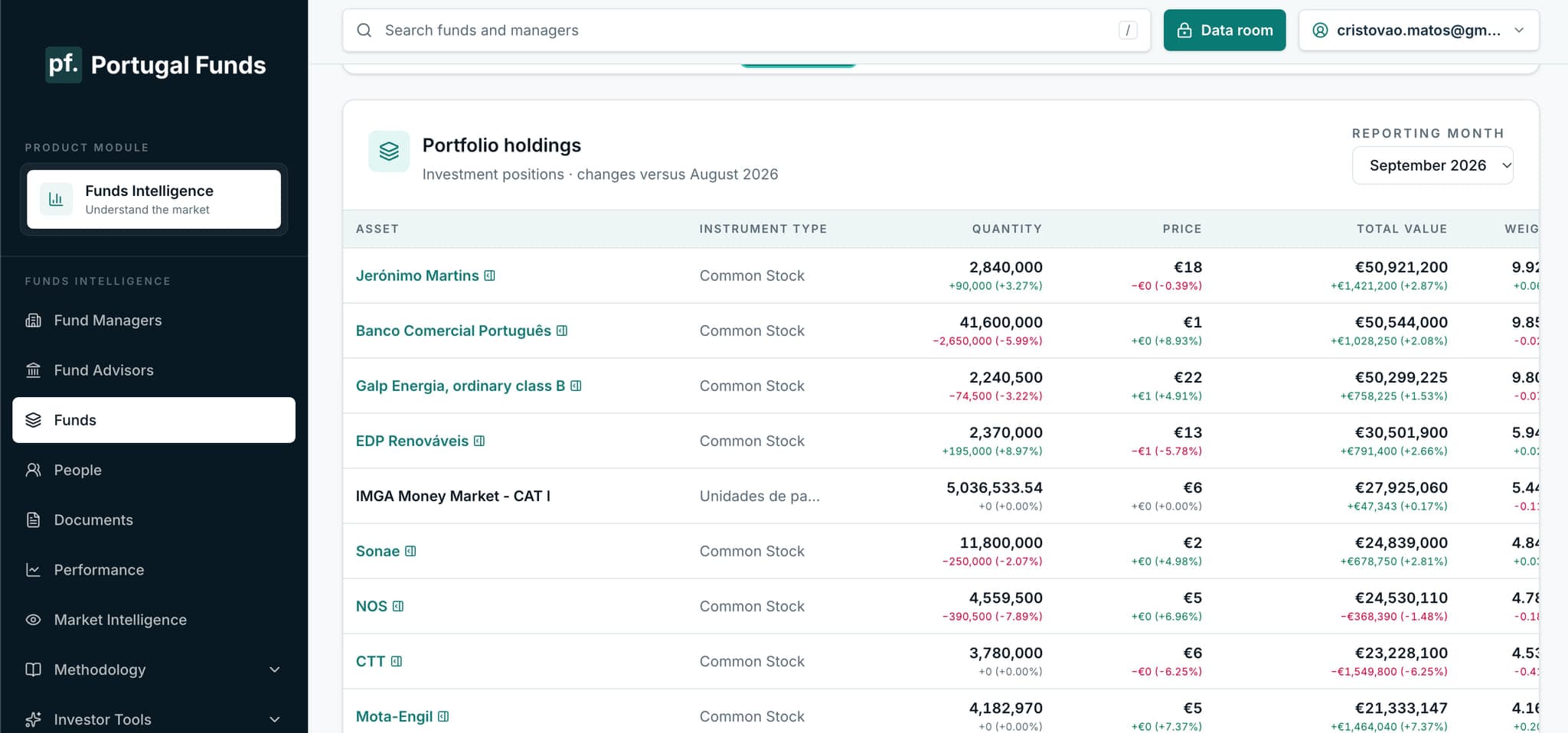1568x733 pixels.
Task: Click quantity 4,559,500 in NOS row
Action: coord(1006,598)
